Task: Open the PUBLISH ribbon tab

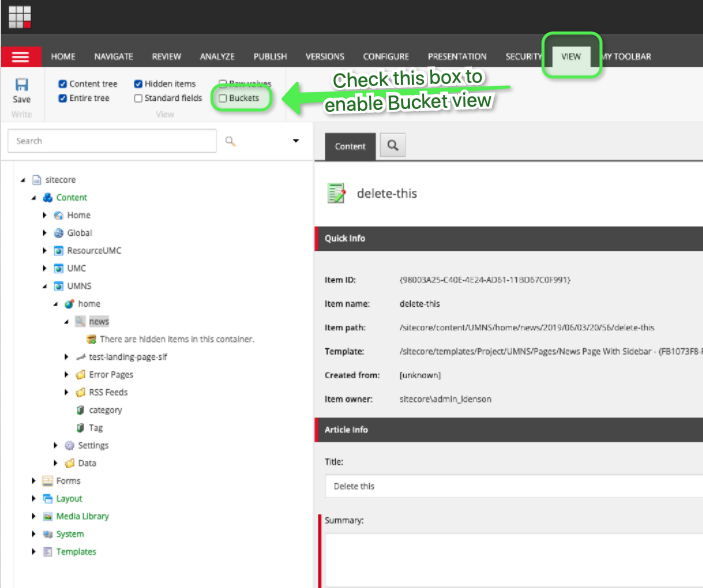Action: pos(270,57)
